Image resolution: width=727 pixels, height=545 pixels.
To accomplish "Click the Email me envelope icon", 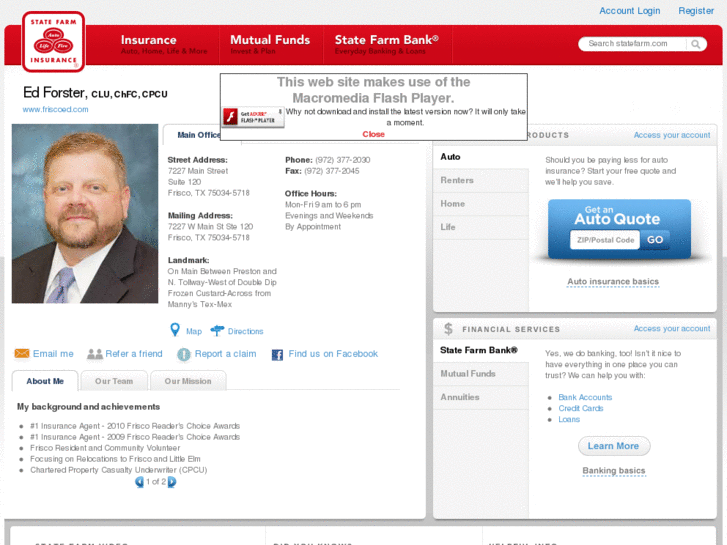I will click(x=22, y=353).
